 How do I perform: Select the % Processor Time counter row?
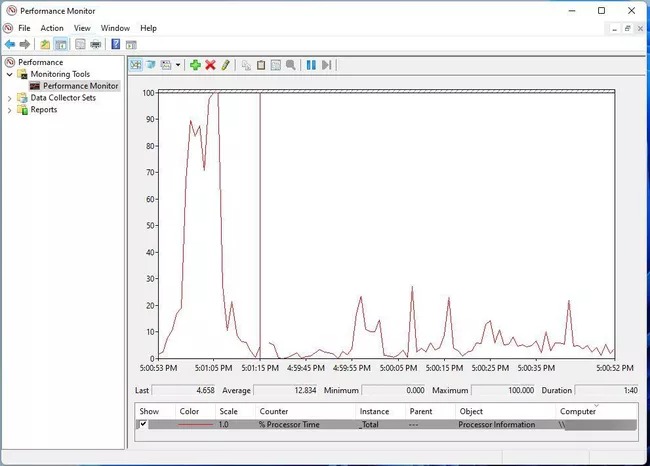[386, 425]
